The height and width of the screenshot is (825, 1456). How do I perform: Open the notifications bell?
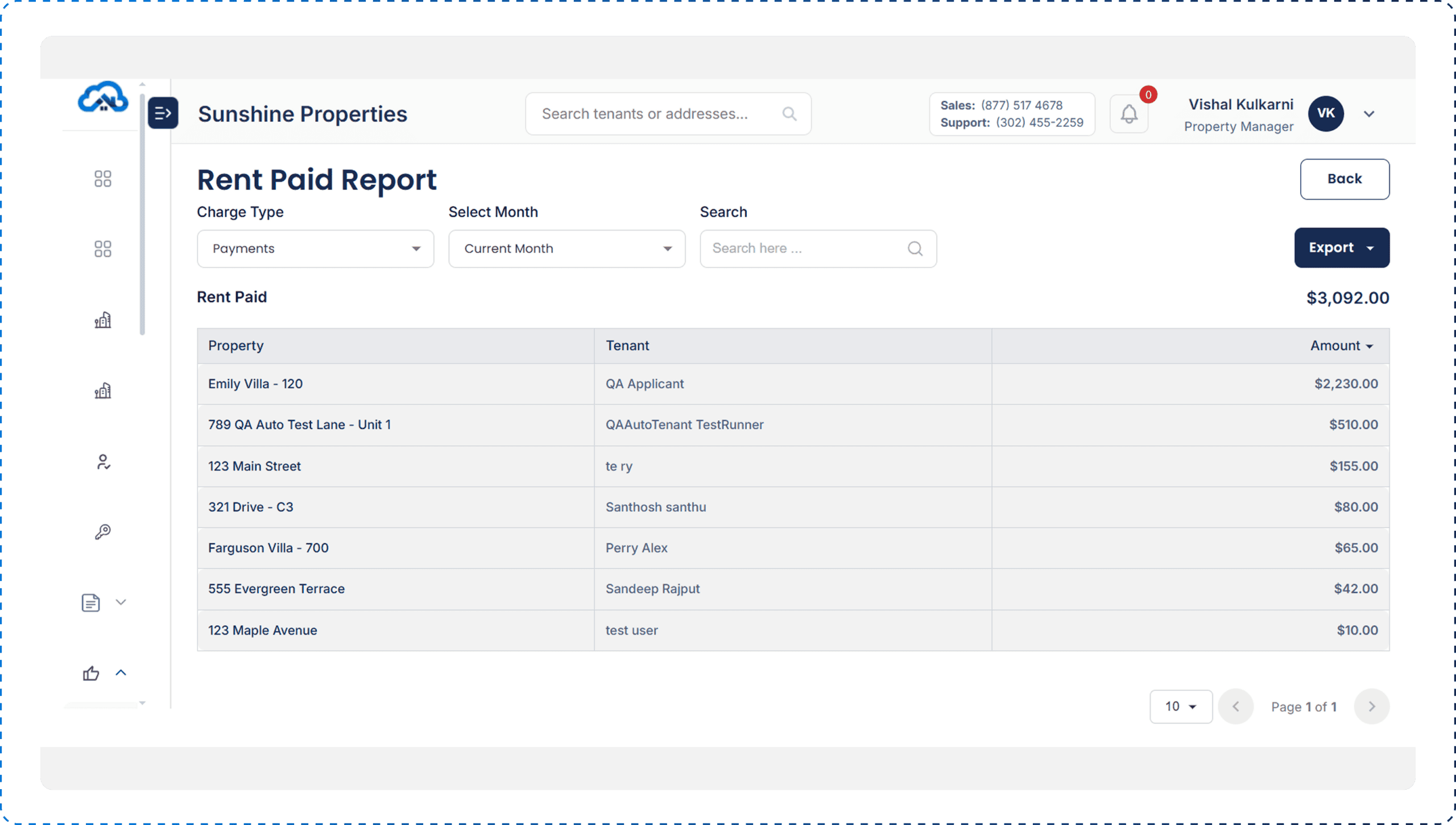click(x=1129, y=114)
